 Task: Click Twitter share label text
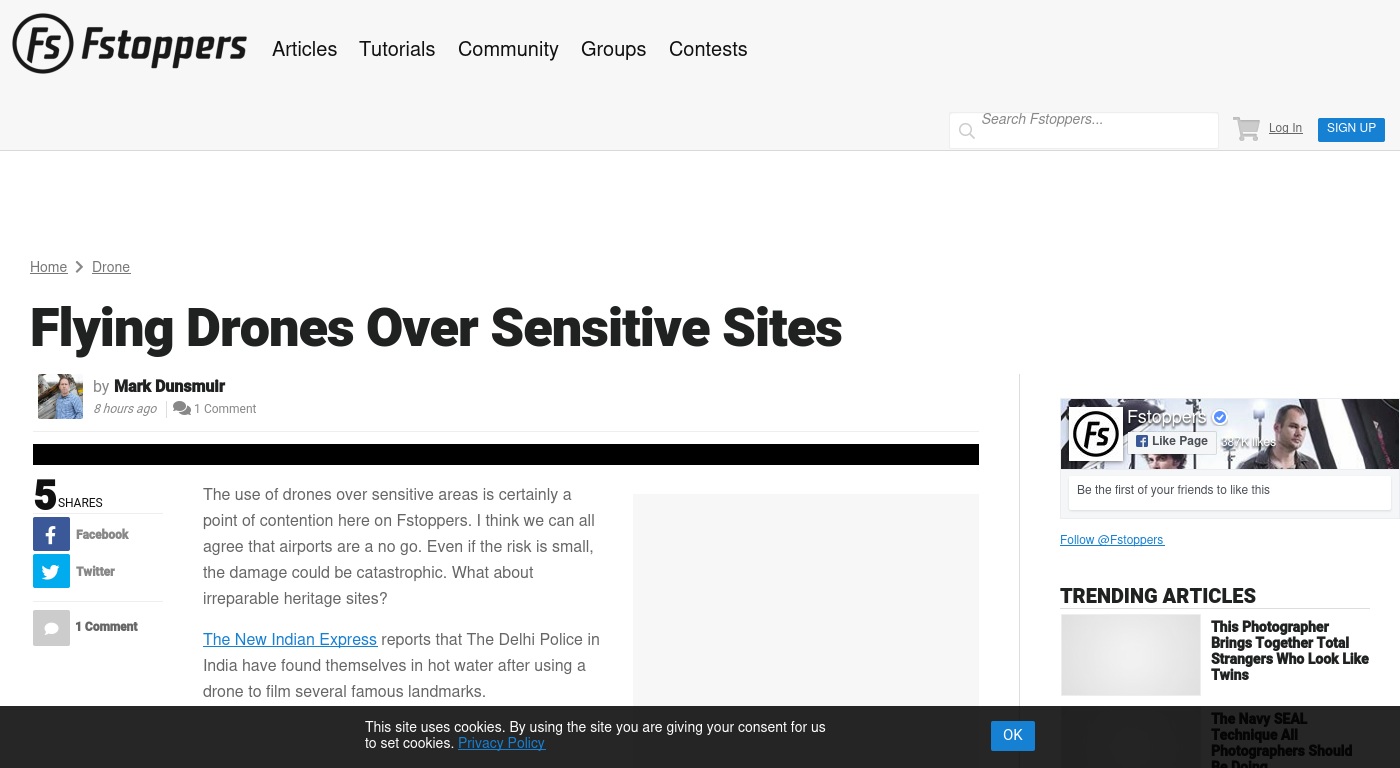tap(95, 572)
